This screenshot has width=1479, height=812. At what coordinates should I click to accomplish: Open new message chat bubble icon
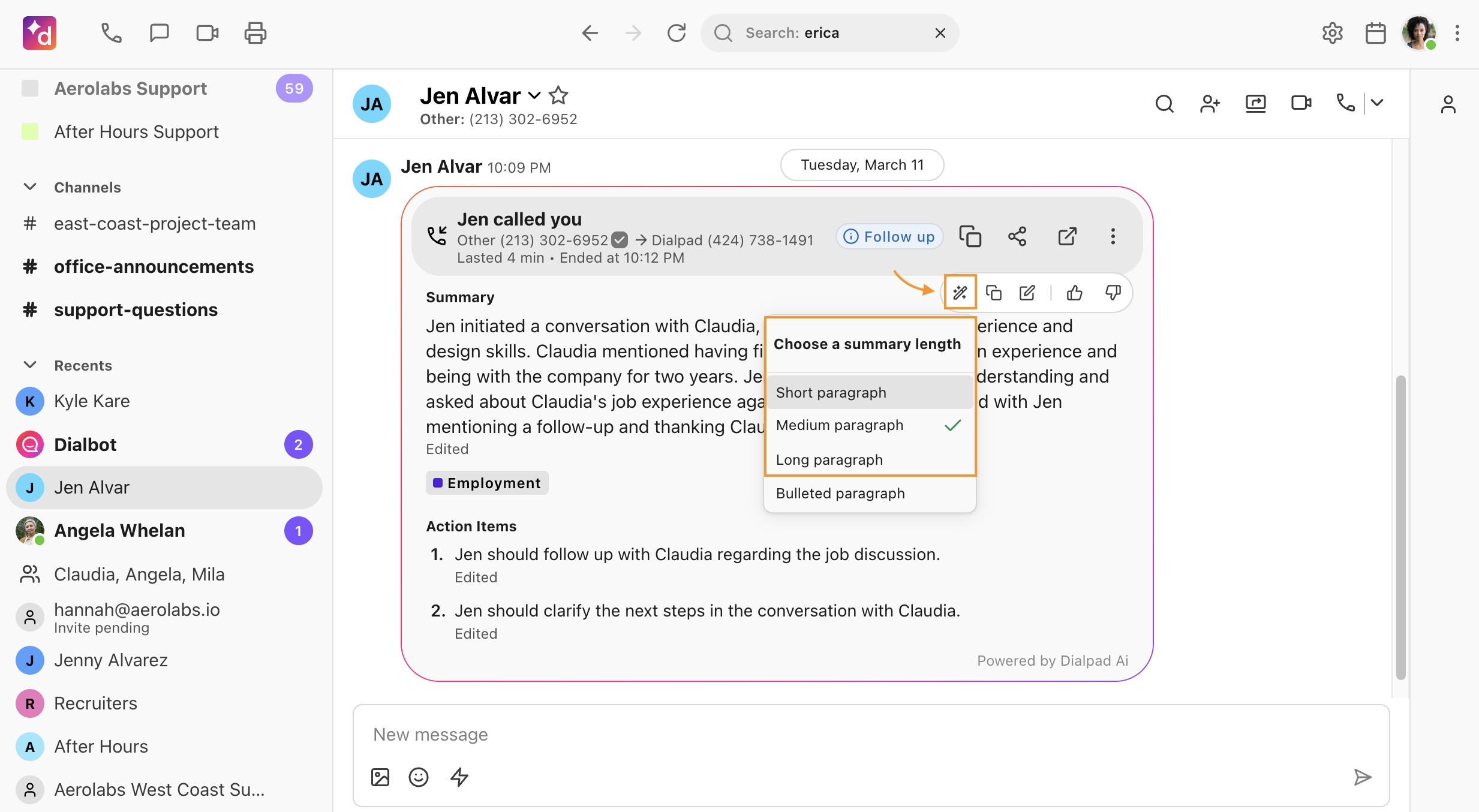159,33
